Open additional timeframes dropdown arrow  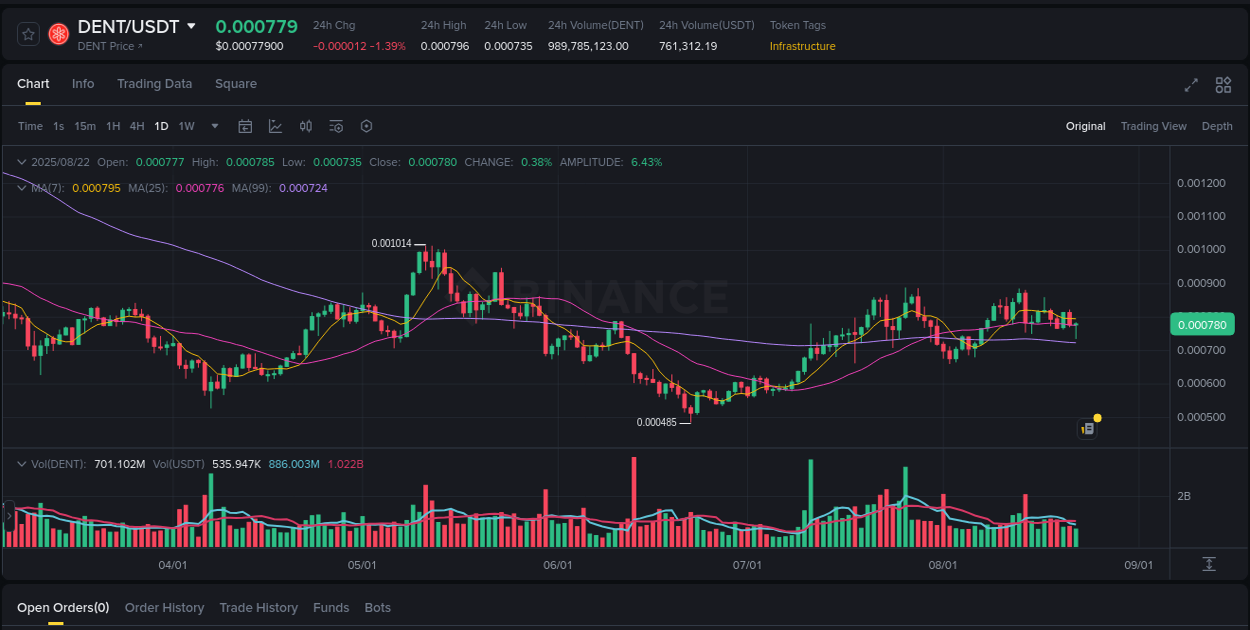click(214, 126)
